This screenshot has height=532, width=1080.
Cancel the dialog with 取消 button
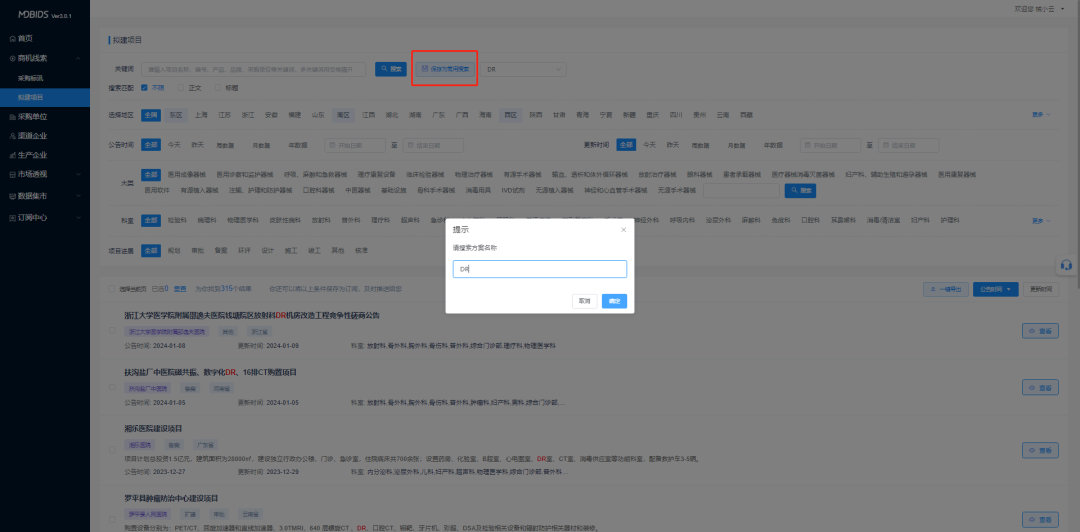[x=584, y=301]
